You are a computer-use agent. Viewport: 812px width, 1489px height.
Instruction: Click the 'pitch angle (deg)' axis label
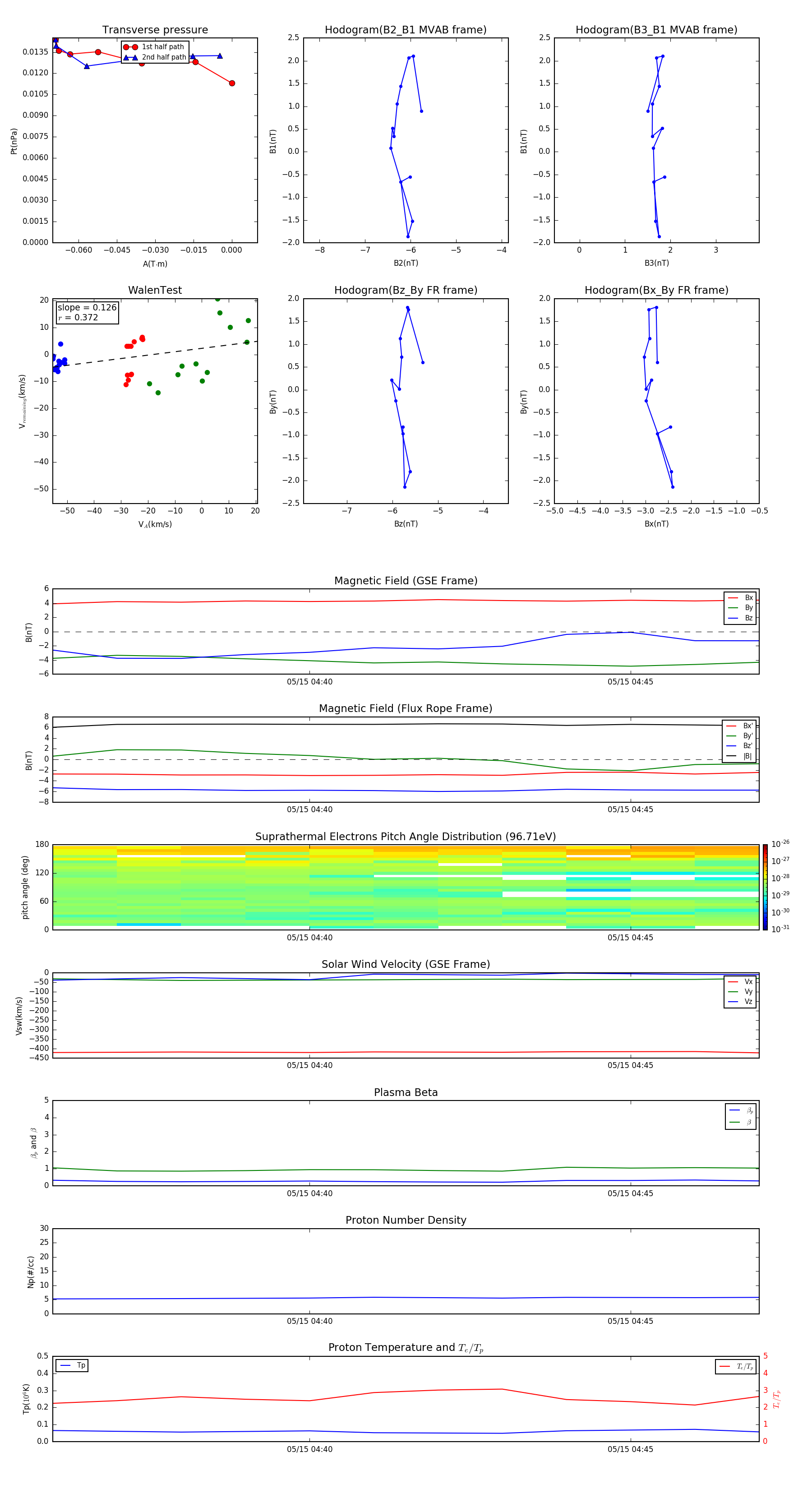coord(25,887)
